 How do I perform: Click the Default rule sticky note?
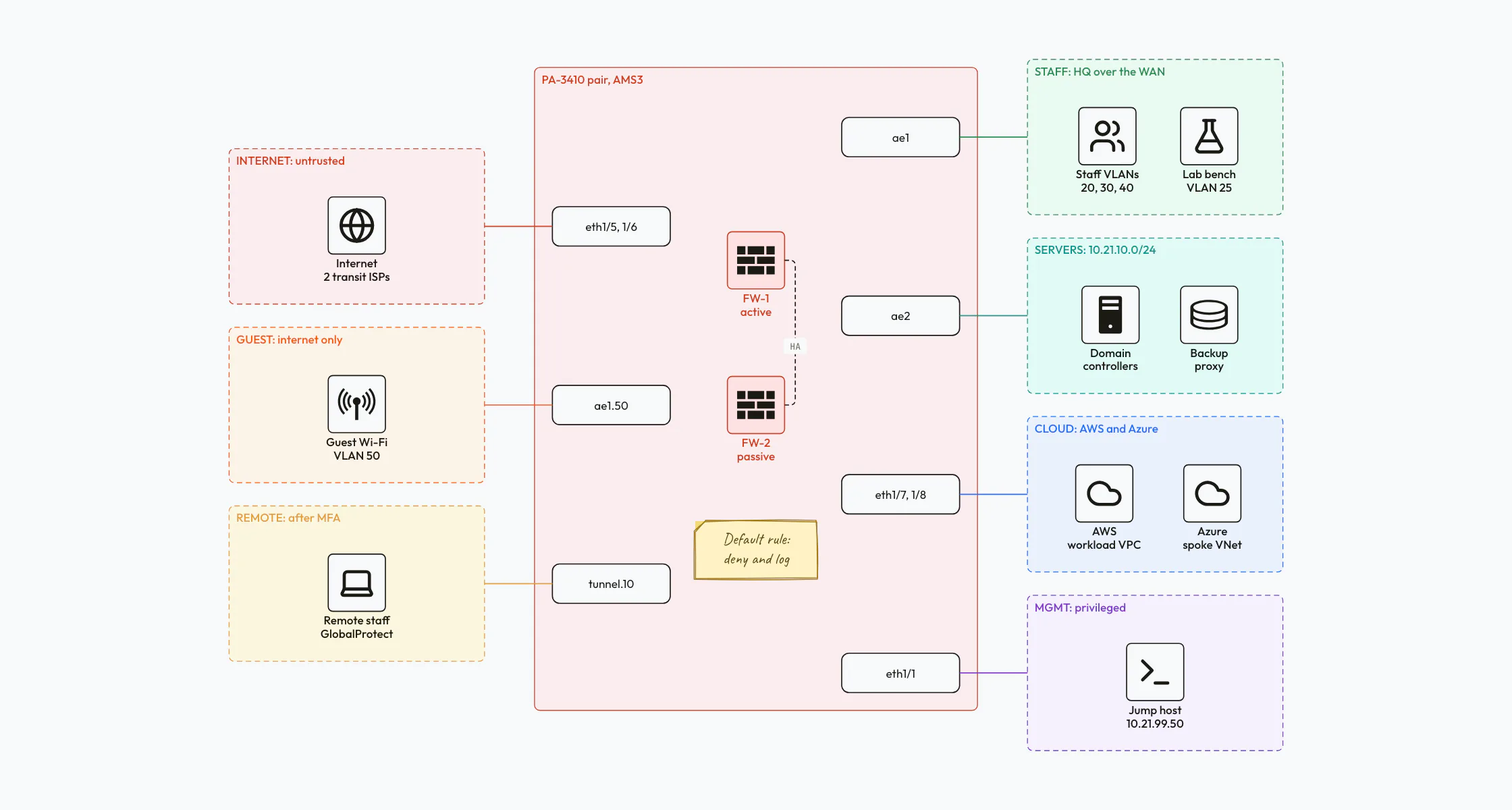tap(756, 549)
